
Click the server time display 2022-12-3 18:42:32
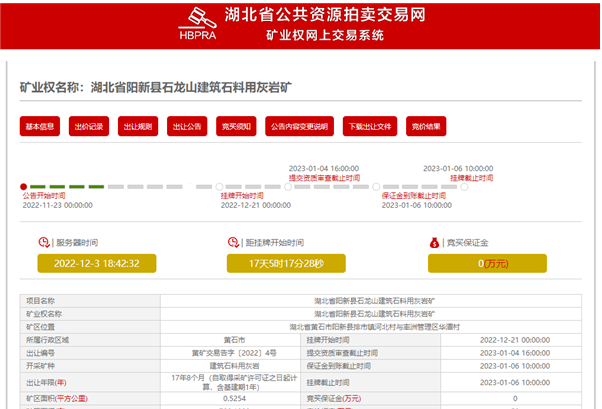[97, 263]
